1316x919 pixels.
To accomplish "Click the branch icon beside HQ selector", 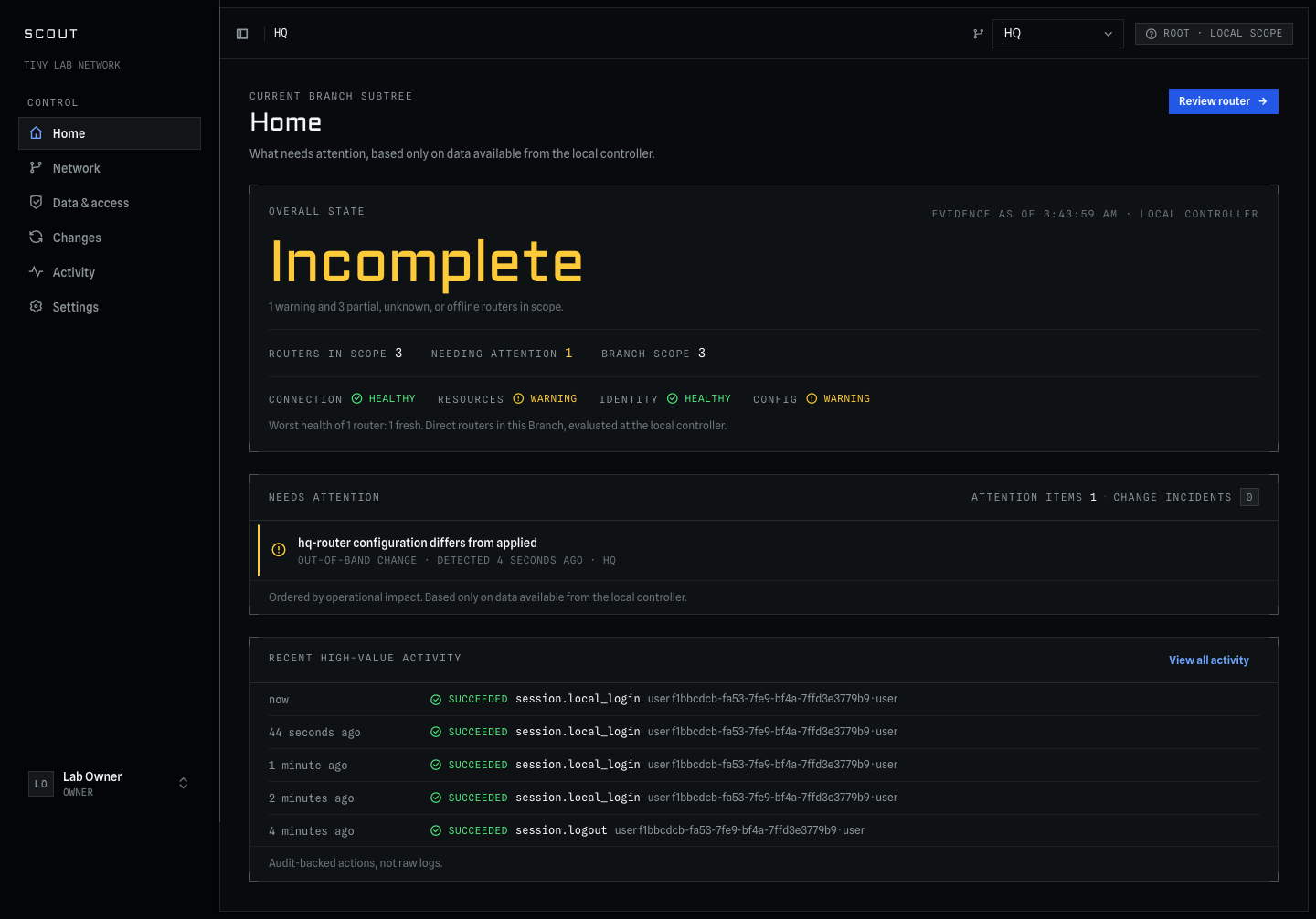I will click(978, 34).
